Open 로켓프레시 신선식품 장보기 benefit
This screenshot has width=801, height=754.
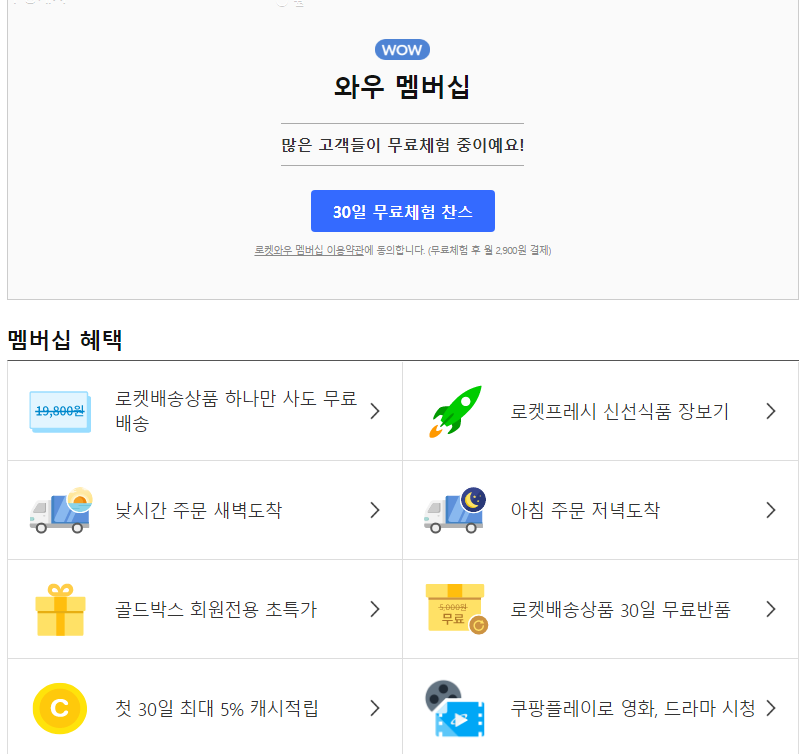[601, 411]
